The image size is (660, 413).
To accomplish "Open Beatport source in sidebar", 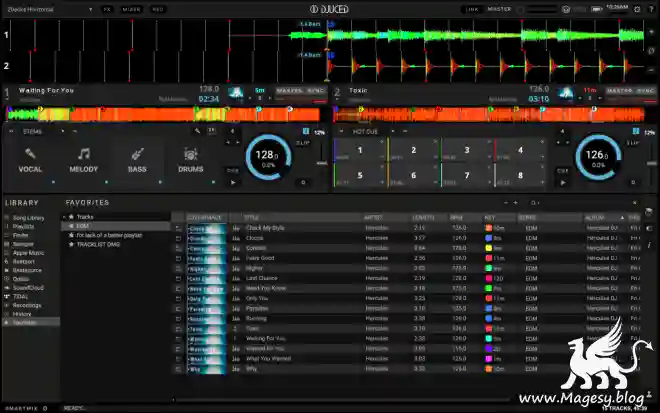I will (24, 261).
